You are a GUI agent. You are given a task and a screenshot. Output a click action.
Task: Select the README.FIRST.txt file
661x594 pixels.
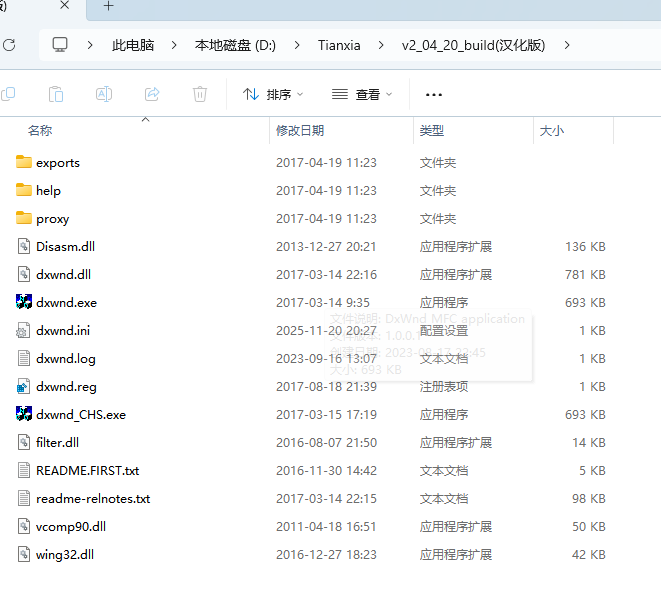pyautogui.click(x=87, y=470)
